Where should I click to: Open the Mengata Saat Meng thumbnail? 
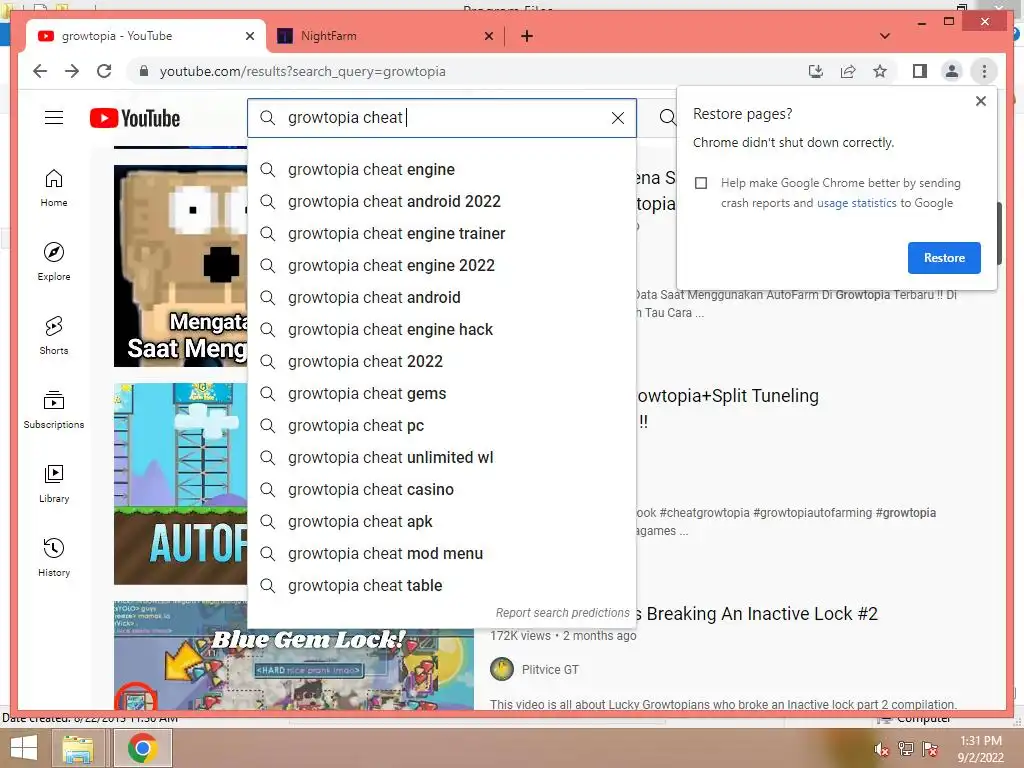[181, 266]
